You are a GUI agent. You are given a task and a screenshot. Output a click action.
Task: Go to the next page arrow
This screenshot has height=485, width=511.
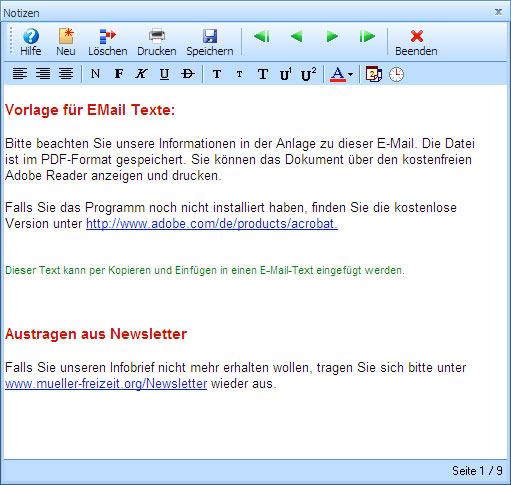[332, 36]
